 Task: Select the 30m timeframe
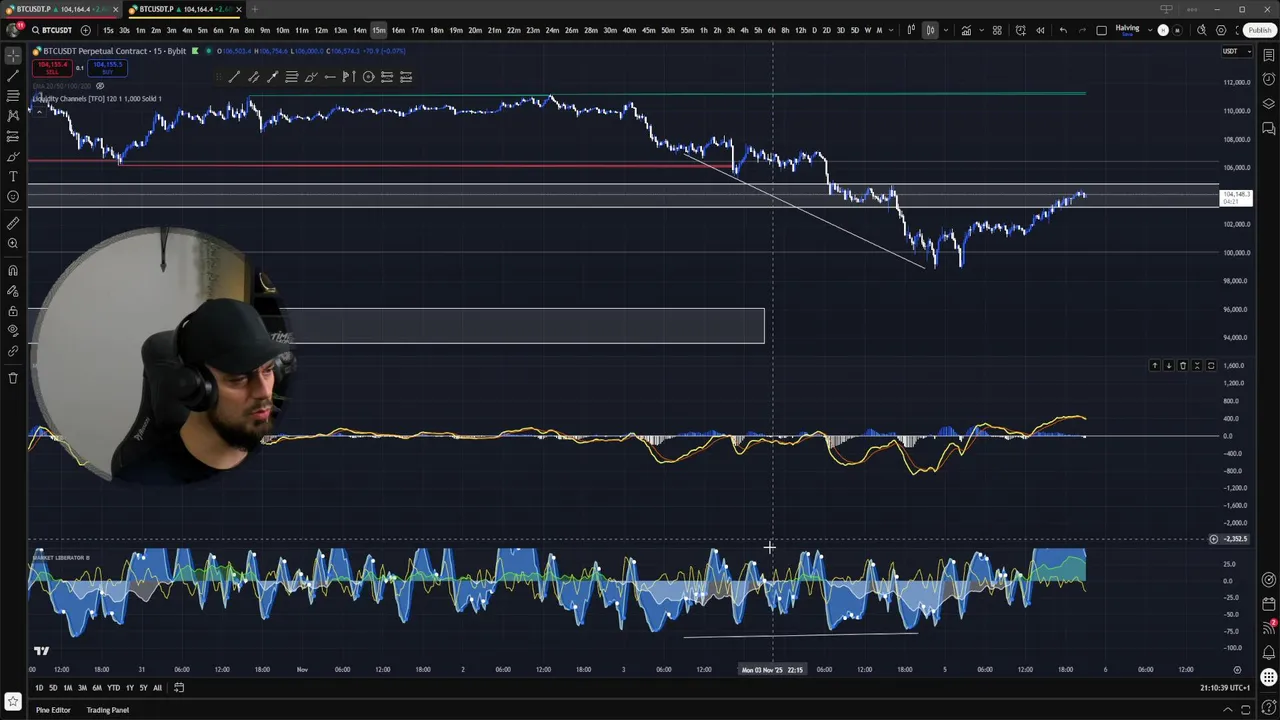610,30
